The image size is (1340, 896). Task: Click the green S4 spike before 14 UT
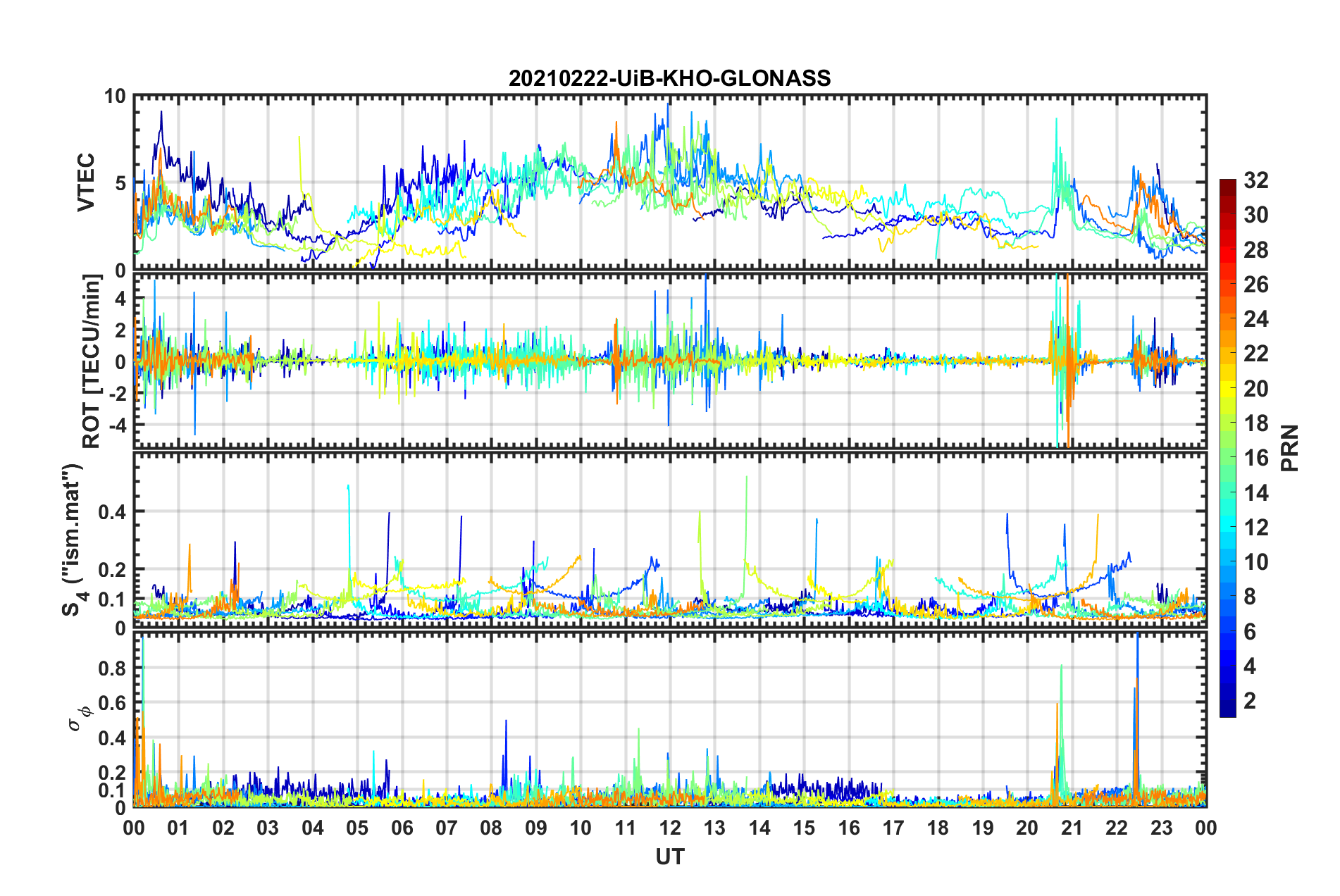click(x=746, y=521)
